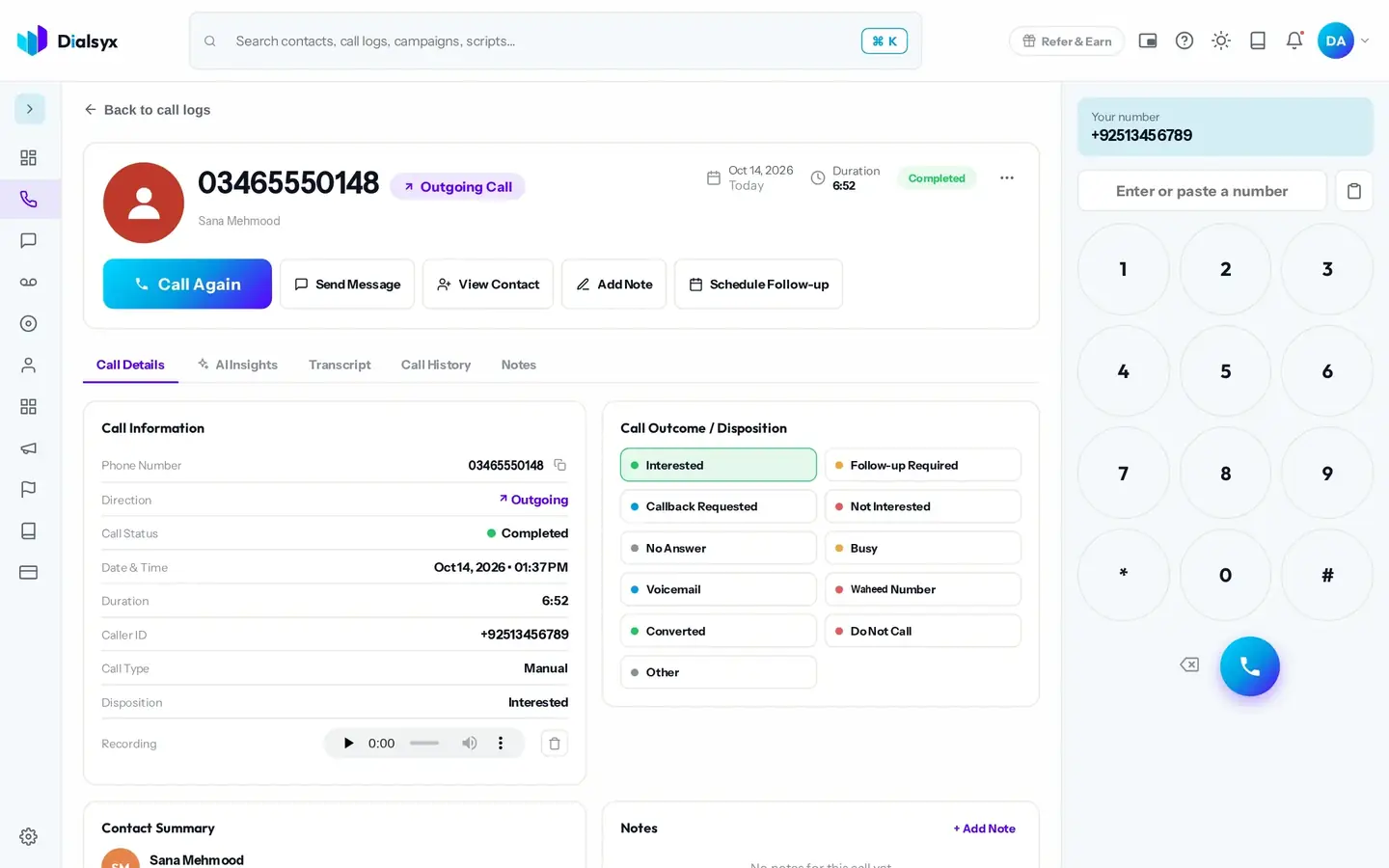Select the Follow-up Required disposition
This screenshot has height=868, width=1389.
click(923, 465)
